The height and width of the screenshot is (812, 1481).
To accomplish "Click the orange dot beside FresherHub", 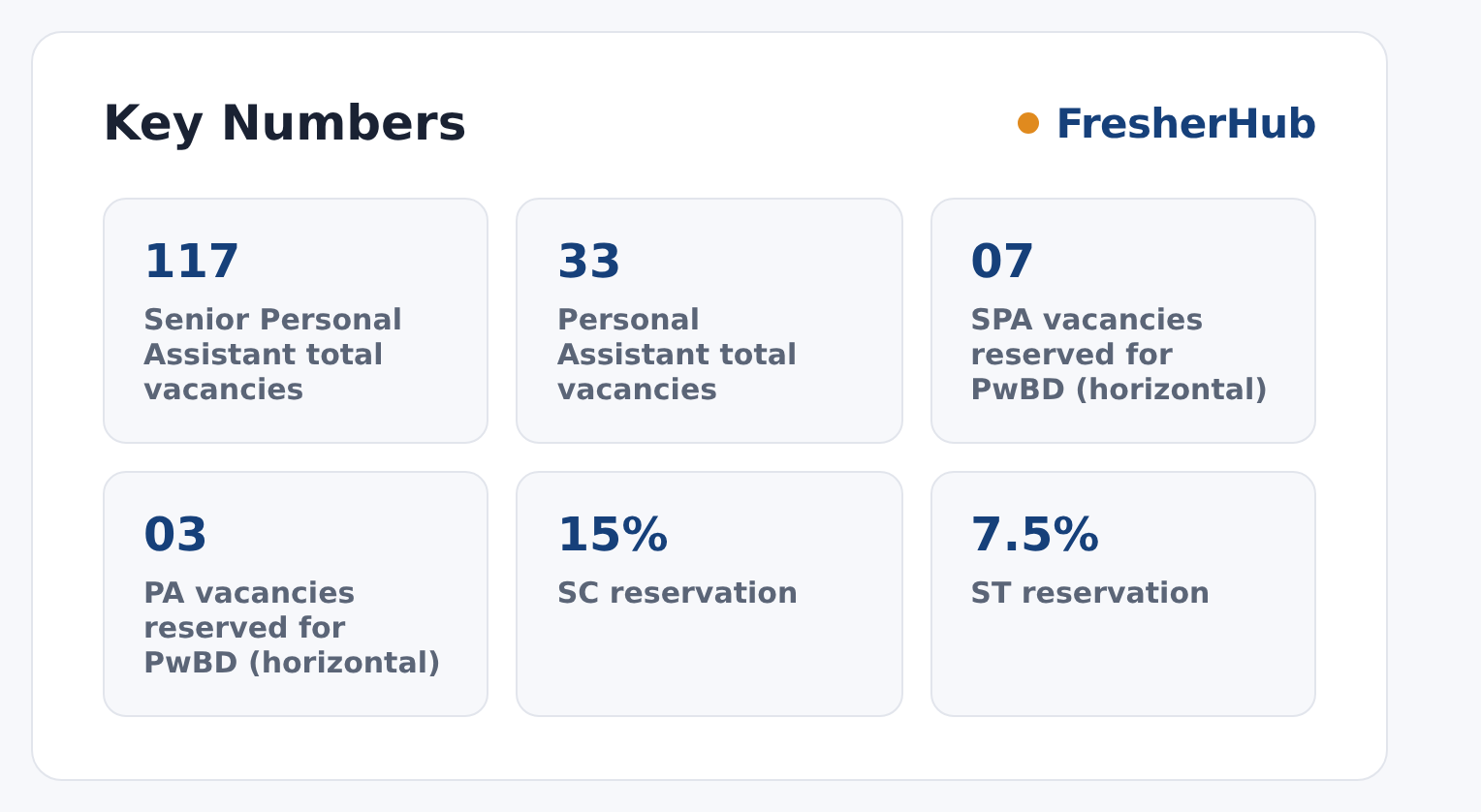I will (x=1028, y=123).
